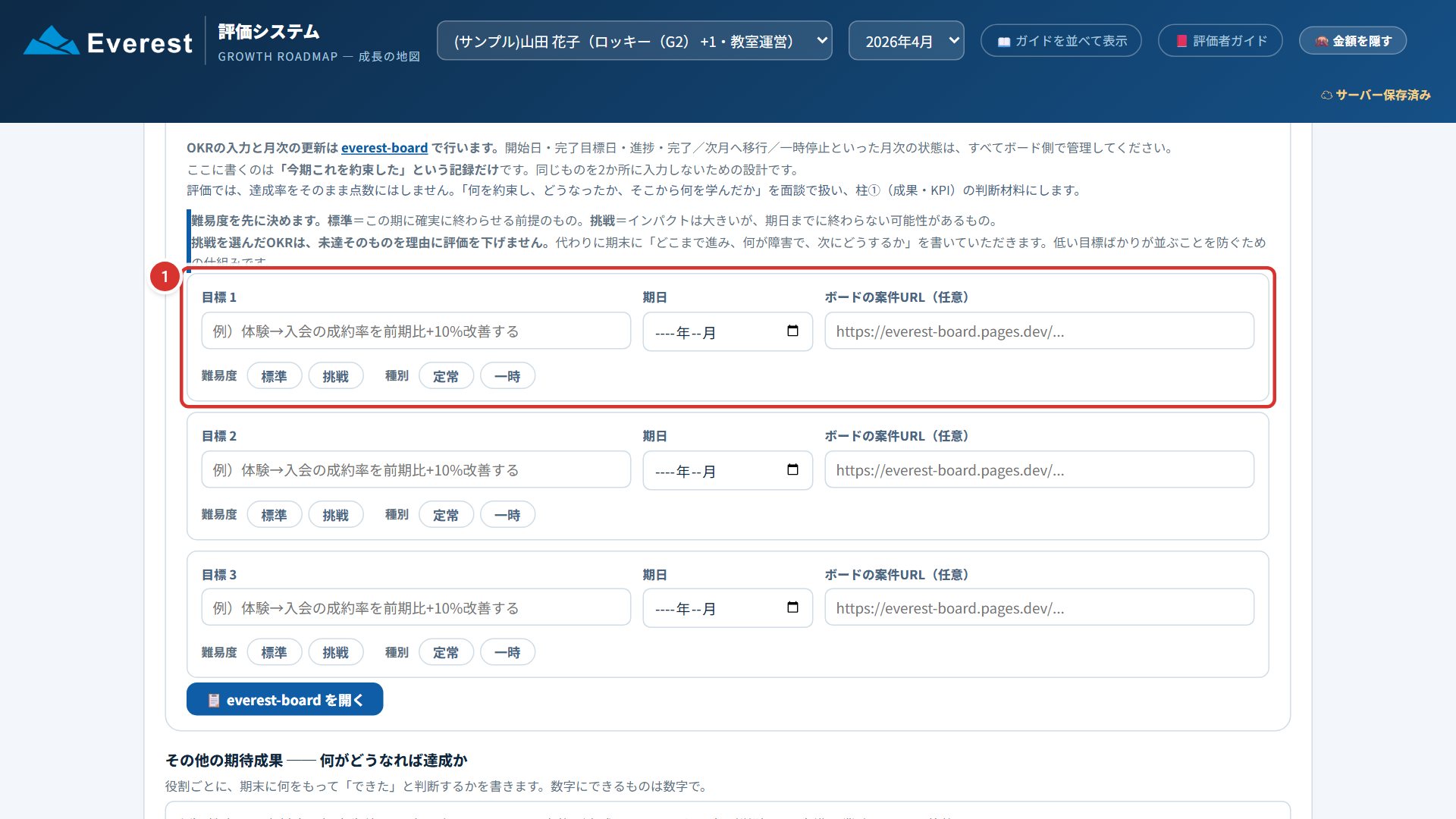Image resolution: width=1456 pixels, height=819 pixels.
Task: Choose 一時 type for 目標 2
Action: click(x=507, y=515)
